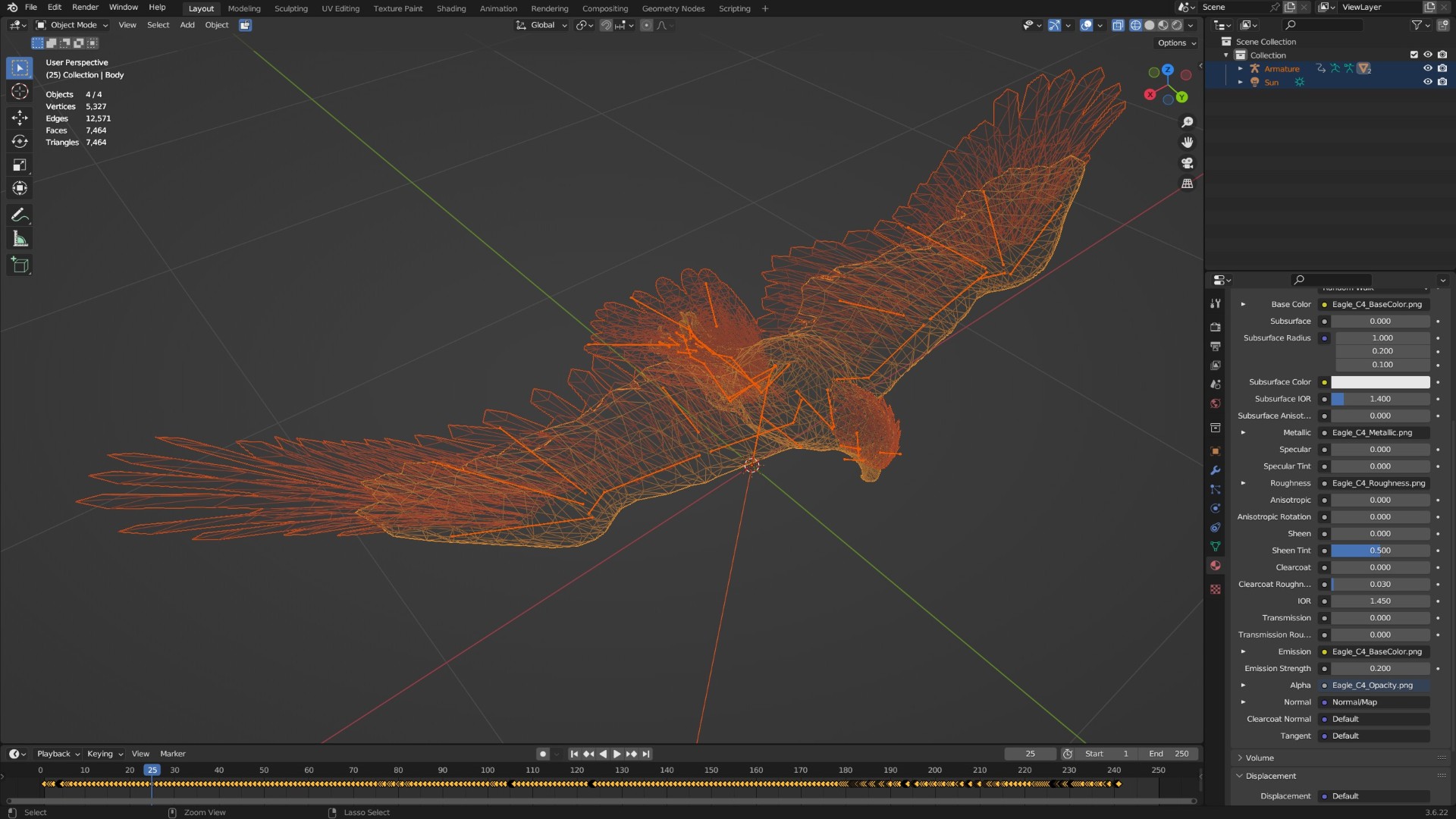Open the Modifiers wrench properties tab
Viewport: 1456px width, 819px height.
click(1216, 470)
